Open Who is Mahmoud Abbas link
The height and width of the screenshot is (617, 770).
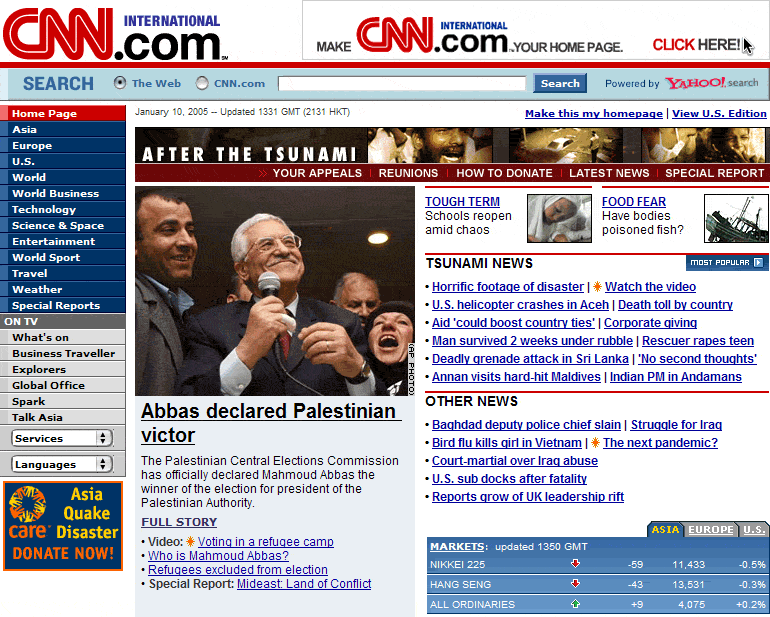tap(218, 556)
